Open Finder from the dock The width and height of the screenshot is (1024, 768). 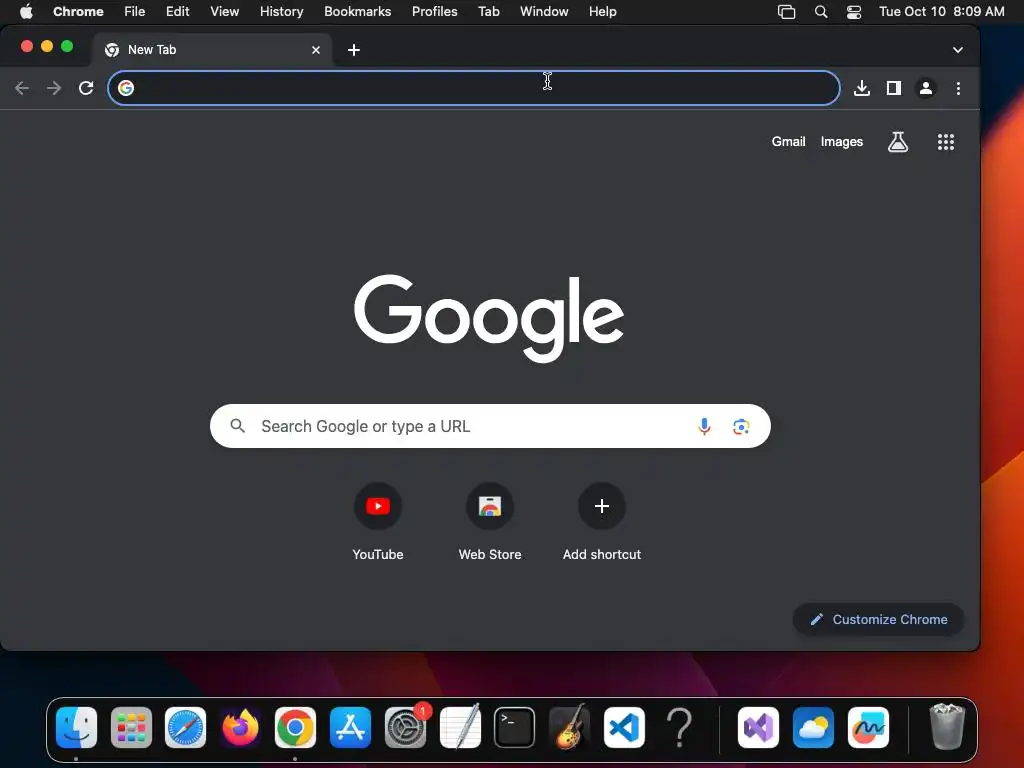coord(76,727)
